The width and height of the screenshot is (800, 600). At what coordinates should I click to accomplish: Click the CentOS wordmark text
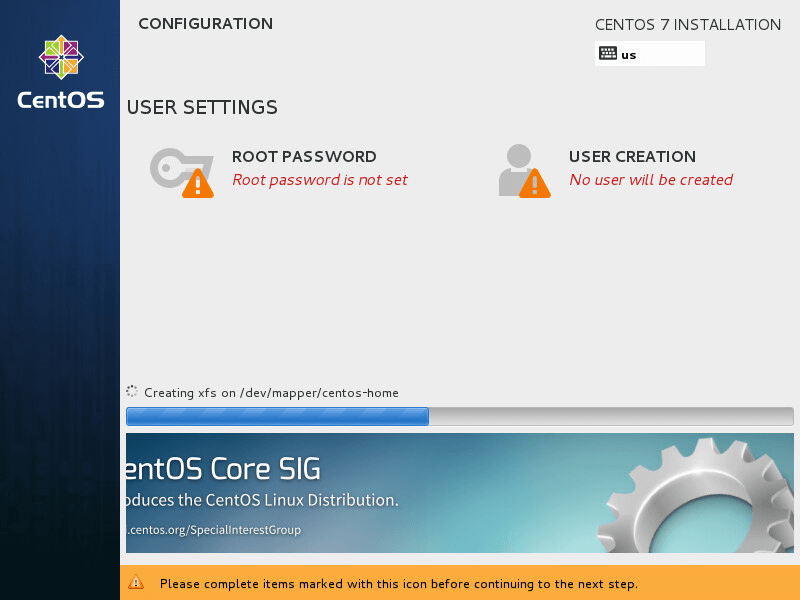coord(61,100)
